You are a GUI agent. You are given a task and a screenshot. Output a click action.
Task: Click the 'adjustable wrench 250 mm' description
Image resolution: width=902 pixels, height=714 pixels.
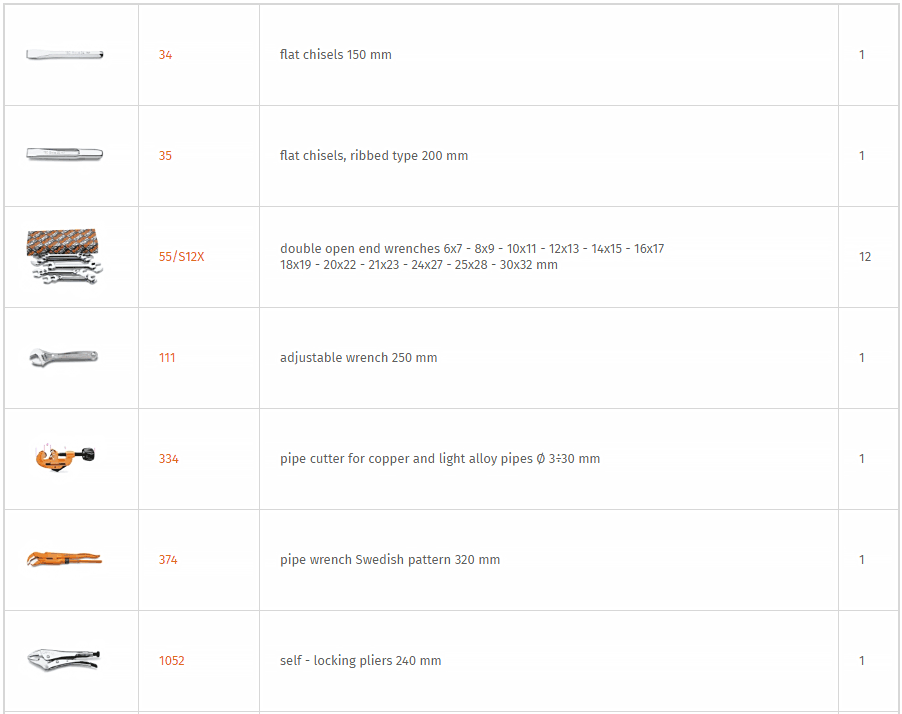click(x=358, y=358)
